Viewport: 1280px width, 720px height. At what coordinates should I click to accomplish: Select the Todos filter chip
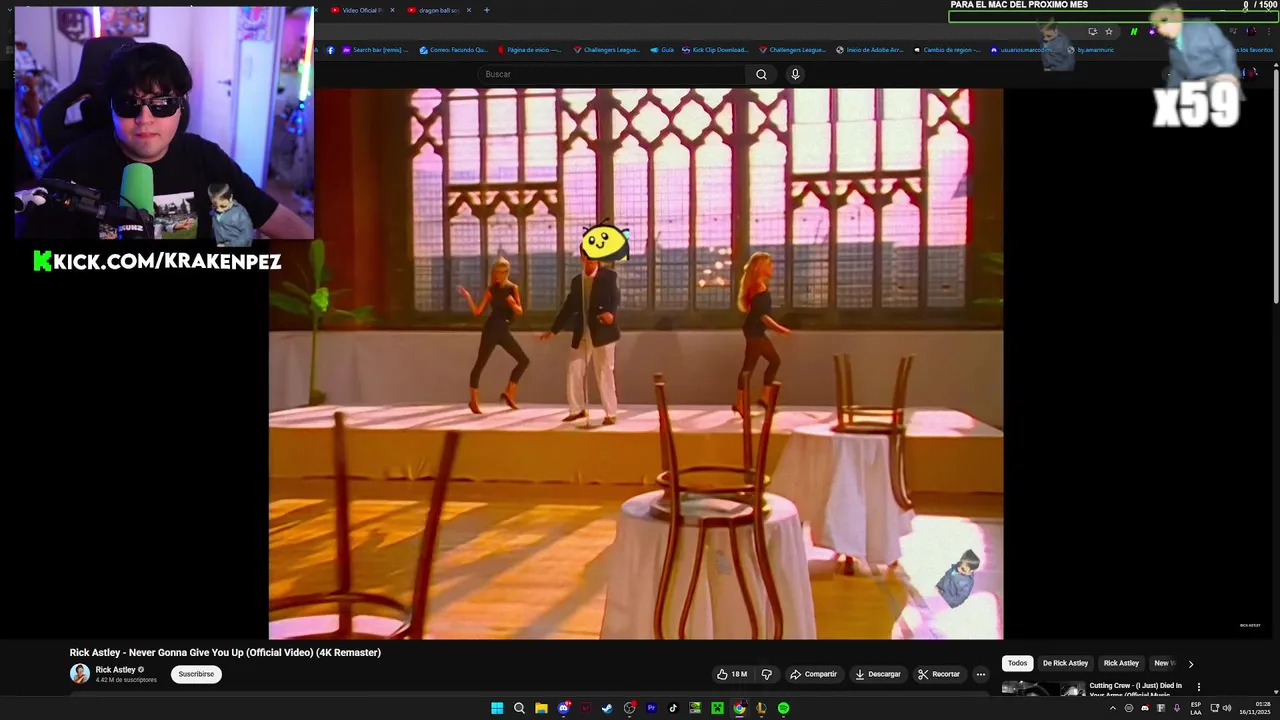(x=1017, y=663)
